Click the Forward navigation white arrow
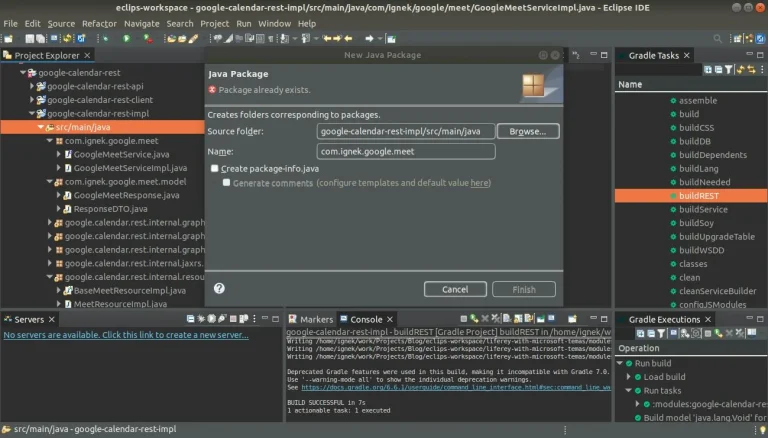 point(369,38)
